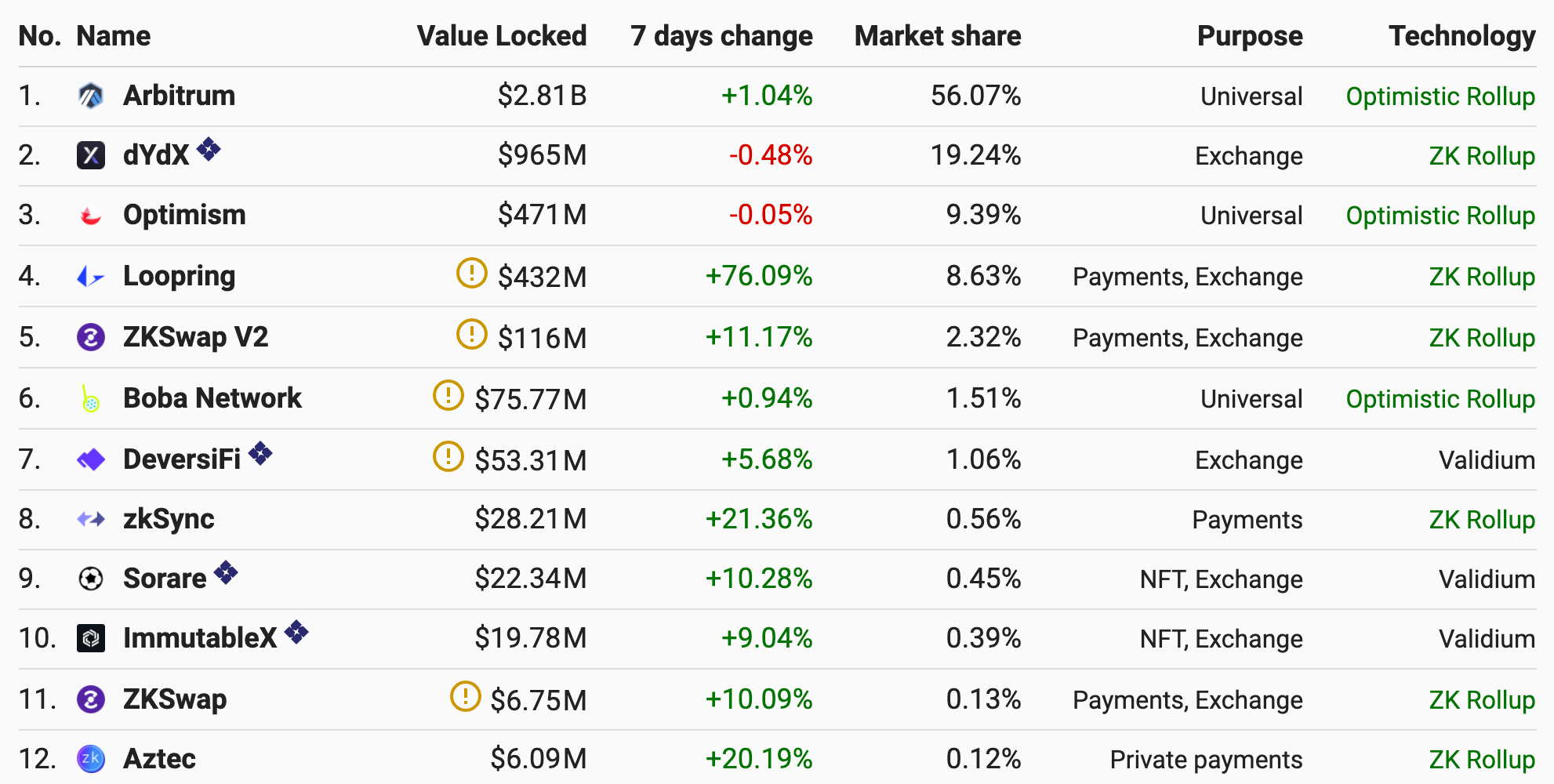Click the warning icon beside DeversiFi's $53.31M
1554x784 pixels.
tap(448, 456)
